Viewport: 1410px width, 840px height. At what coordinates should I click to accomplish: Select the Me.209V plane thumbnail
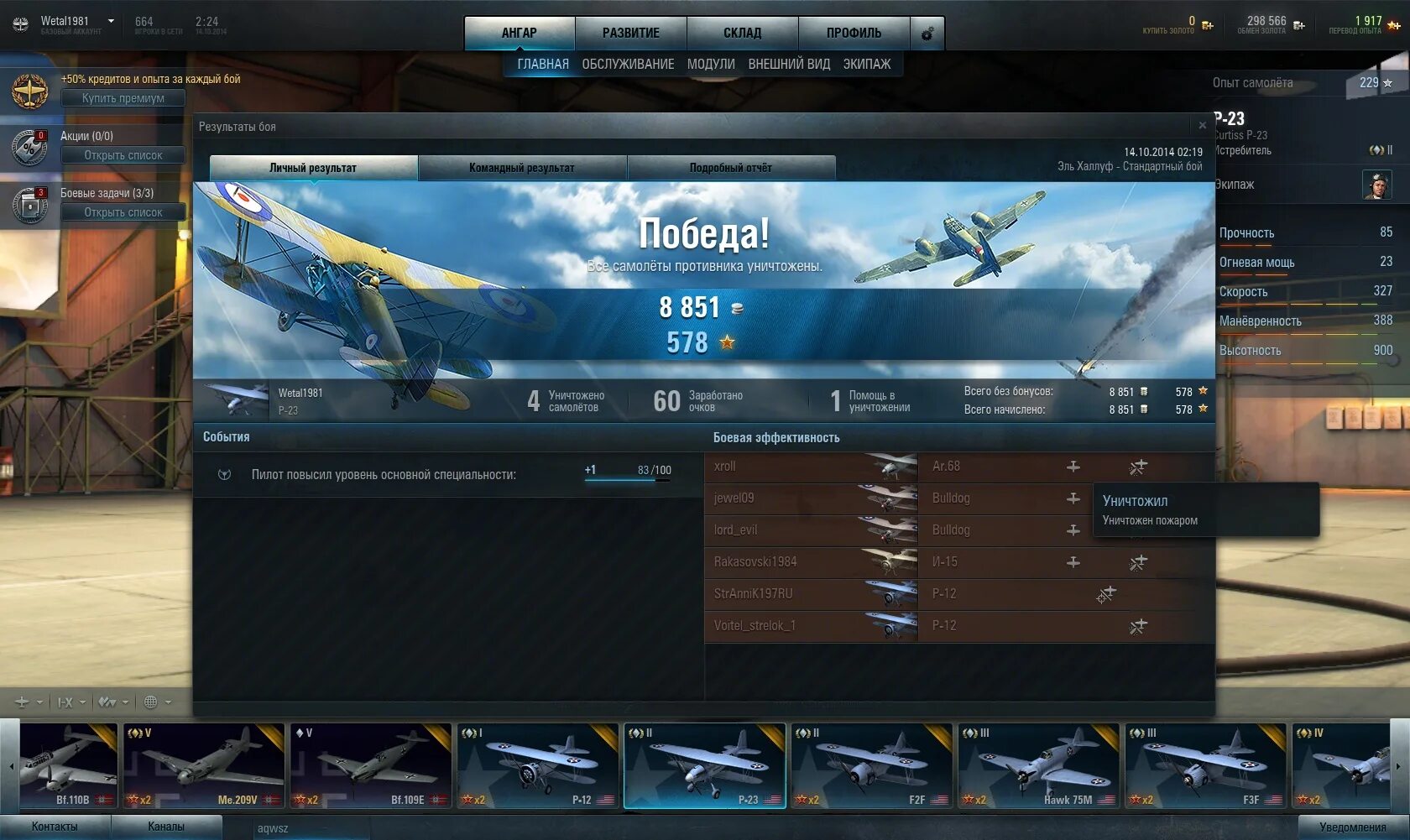tap(204, 766)
